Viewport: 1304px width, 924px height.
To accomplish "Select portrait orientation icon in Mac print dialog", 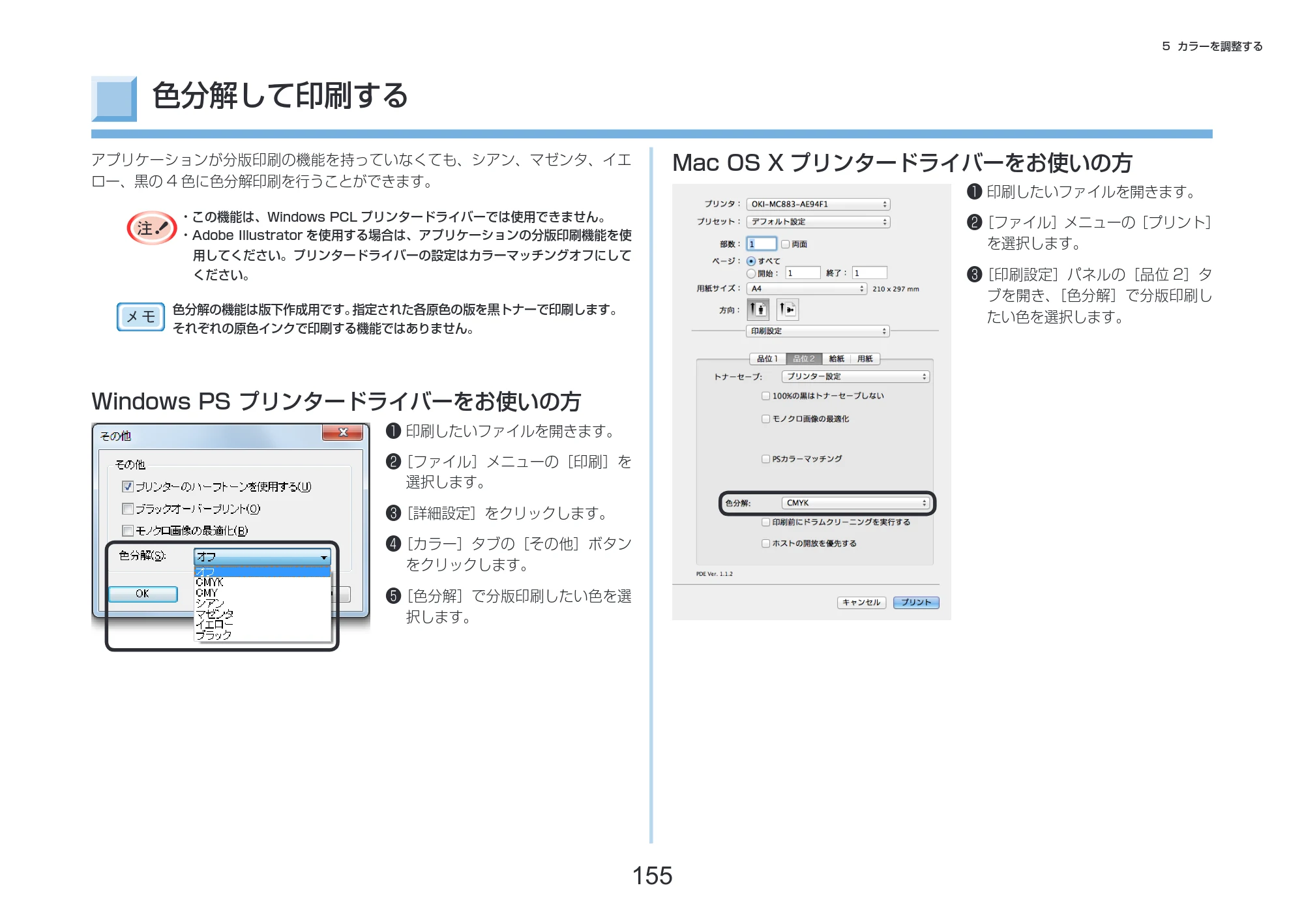I will (x=758, y=310).
